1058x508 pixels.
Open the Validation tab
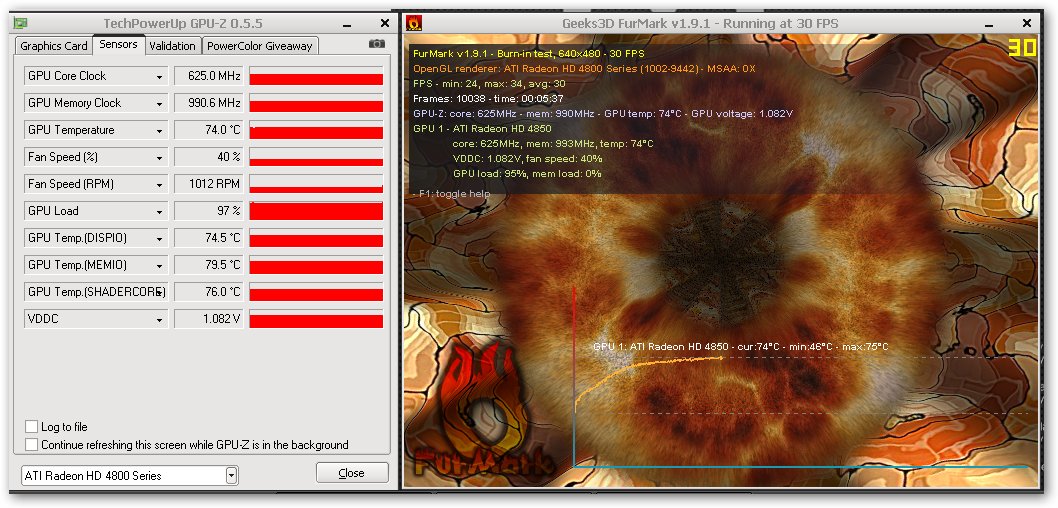tap(172, 46)
